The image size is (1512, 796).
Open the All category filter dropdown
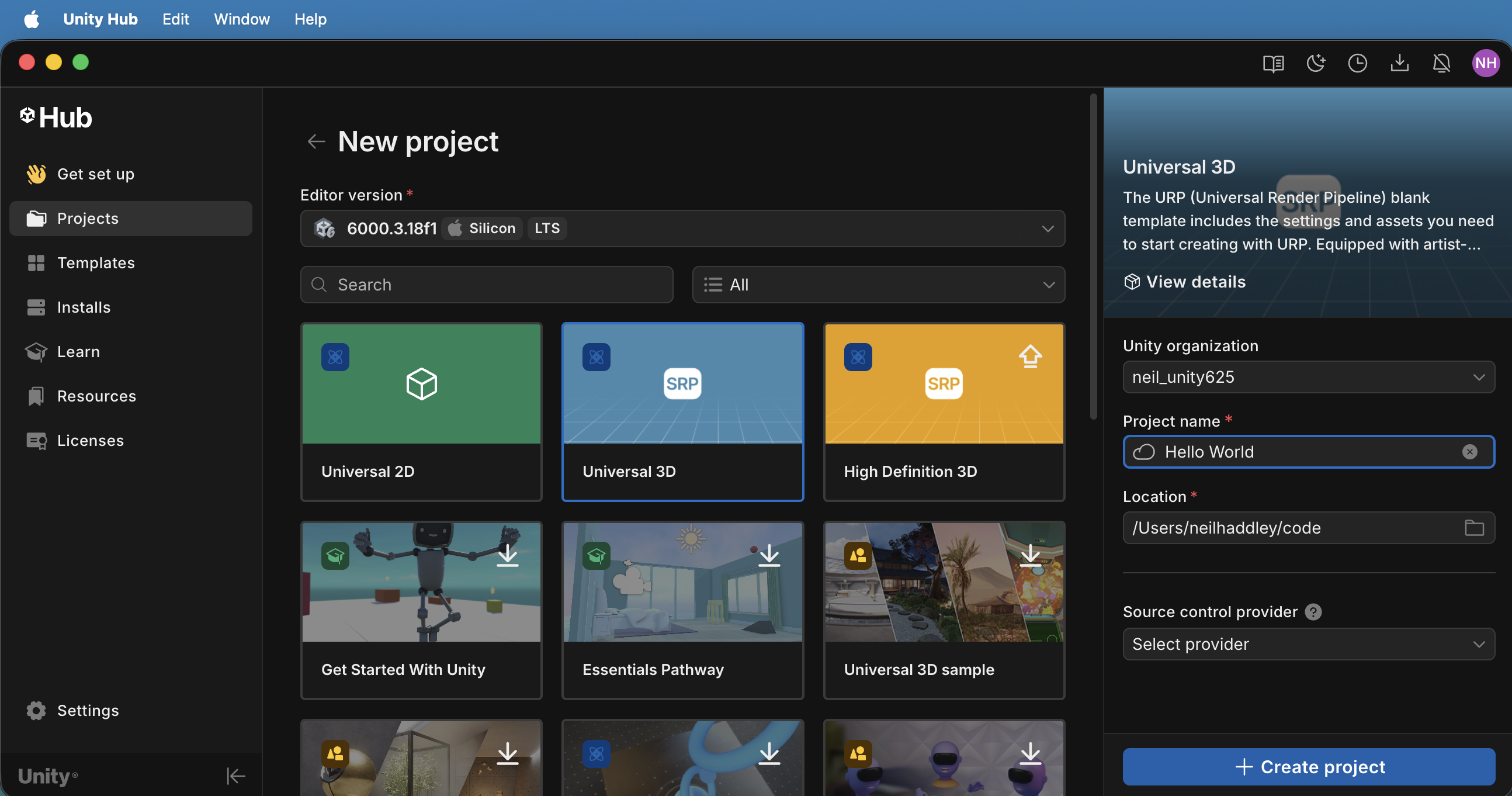pyautogui.click(x=878, y=285)
